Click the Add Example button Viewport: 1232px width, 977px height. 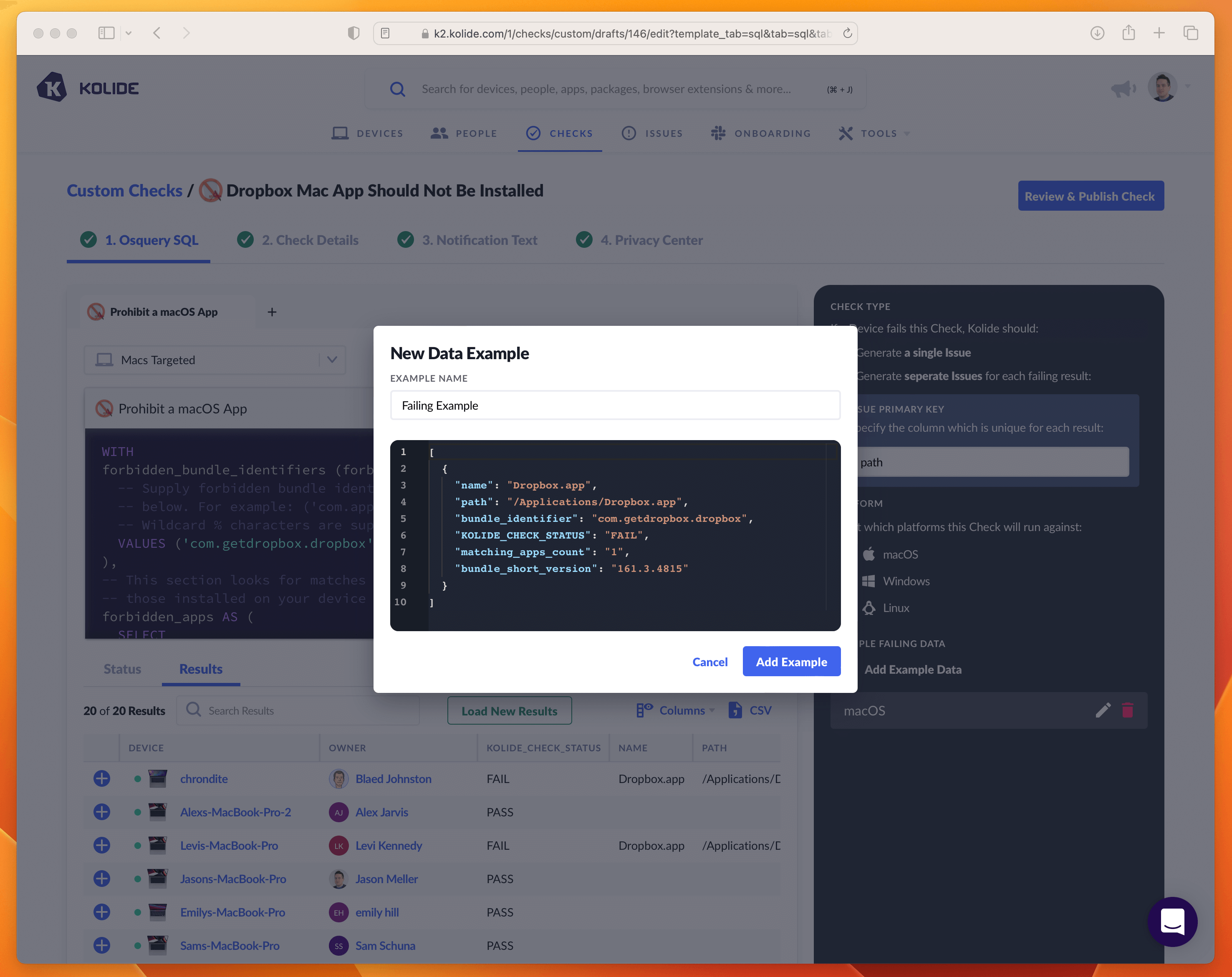point(791,662)
